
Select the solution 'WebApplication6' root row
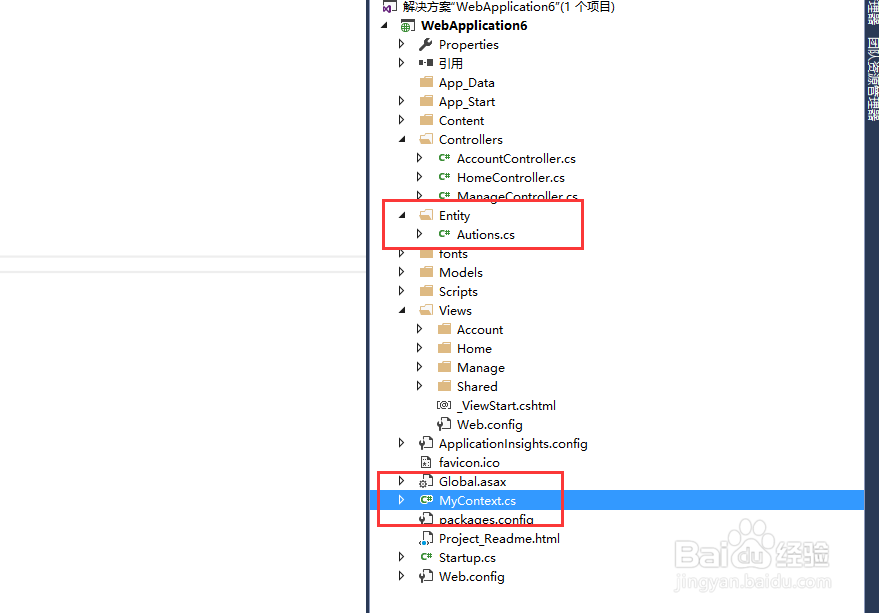pos(509,7)
